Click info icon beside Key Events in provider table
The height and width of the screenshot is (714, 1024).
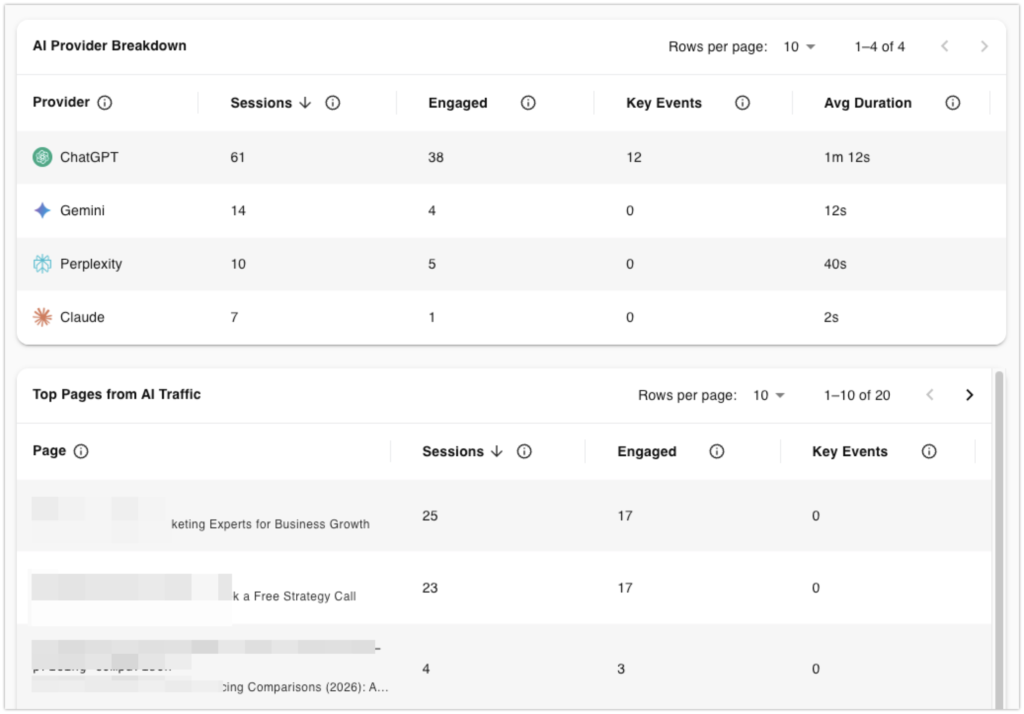pyautogui.click(x=742, y=103)
